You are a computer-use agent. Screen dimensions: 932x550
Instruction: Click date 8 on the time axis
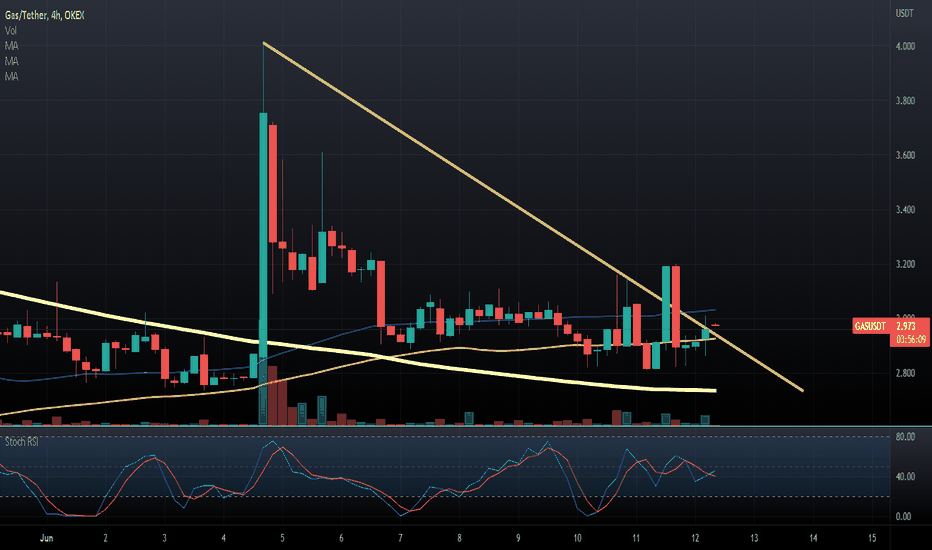[x=459, y=538]
